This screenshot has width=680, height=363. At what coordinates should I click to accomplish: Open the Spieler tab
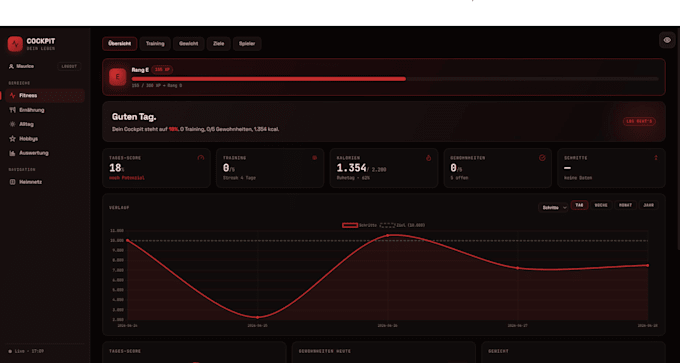[247, 44]
